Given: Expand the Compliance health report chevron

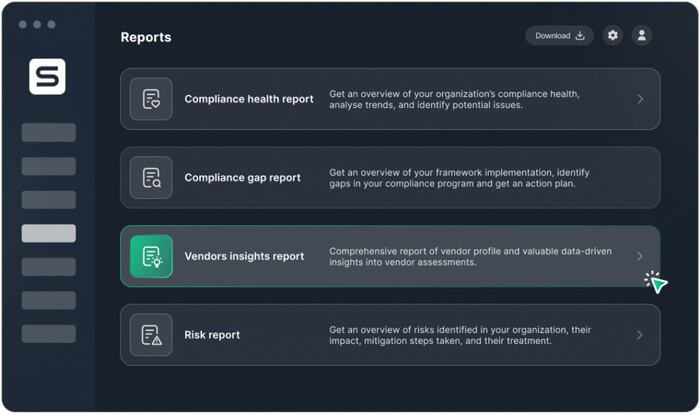Looking at the screenshot, I should coord(640,99).
